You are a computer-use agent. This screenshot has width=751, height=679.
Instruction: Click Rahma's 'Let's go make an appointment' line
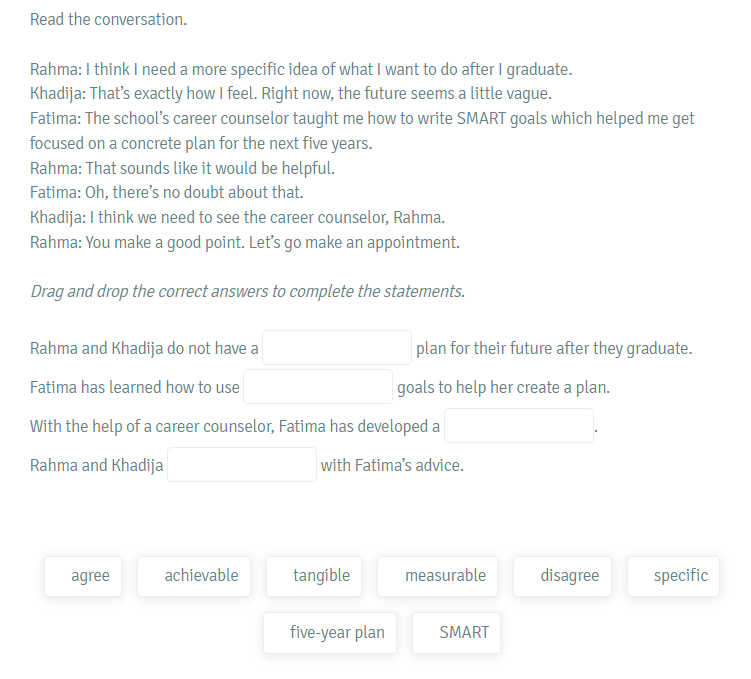tap(245, 242)
